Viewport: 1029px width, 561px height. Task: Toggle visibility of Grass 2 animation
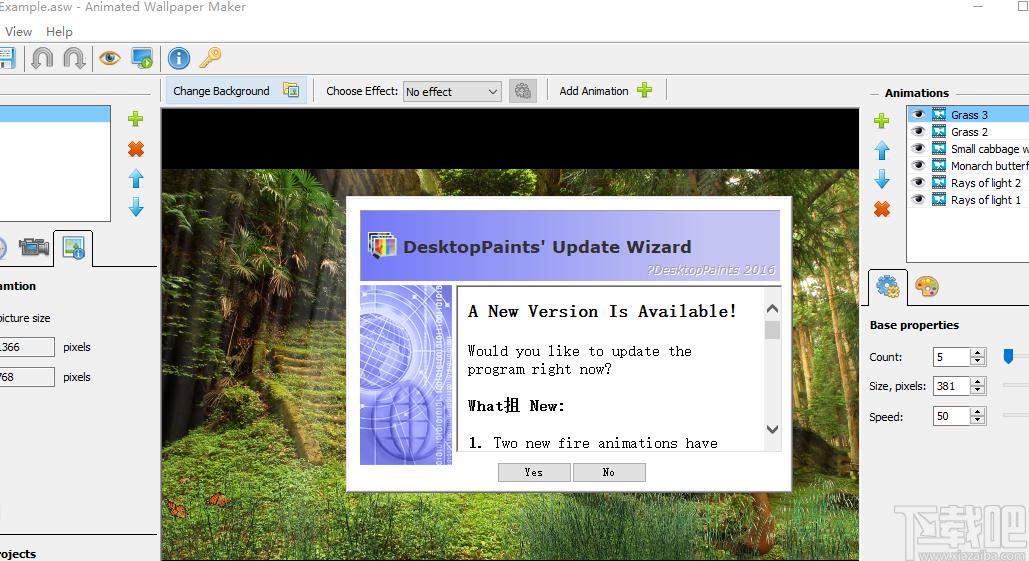pyautogui.click(x=918, y=132)
